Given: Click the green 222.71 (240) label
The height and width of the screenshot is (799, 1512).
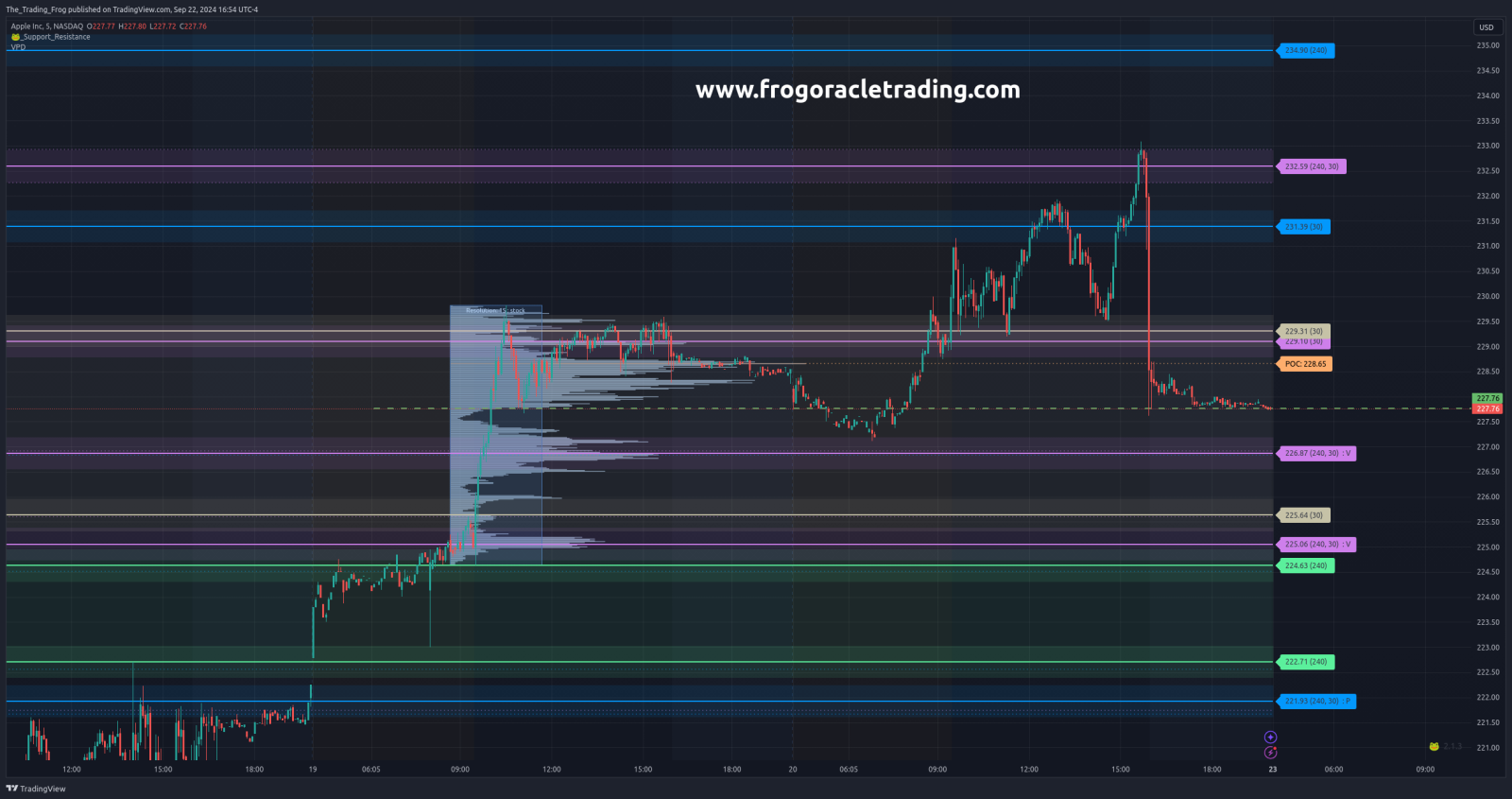Looking at the screenshot, I should (x=1306, y=662).
